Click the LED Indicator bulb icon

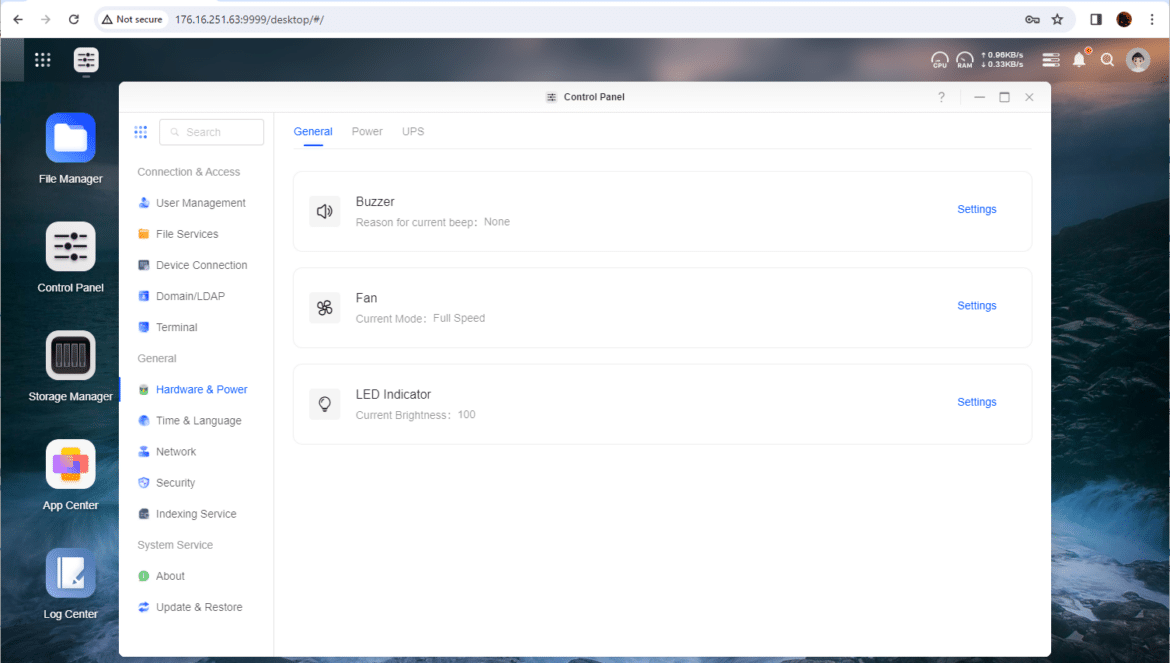[325, 403]
